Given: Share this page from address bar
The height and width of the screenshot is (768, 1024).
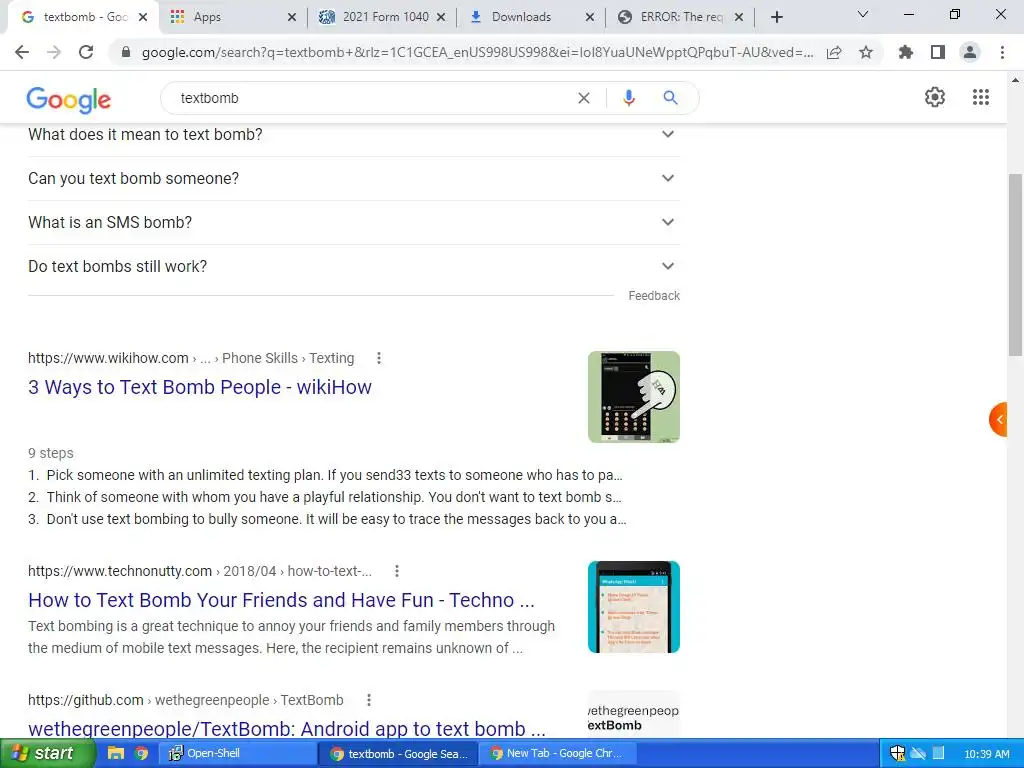Looking at the screenshot, I should coord(834,52).
